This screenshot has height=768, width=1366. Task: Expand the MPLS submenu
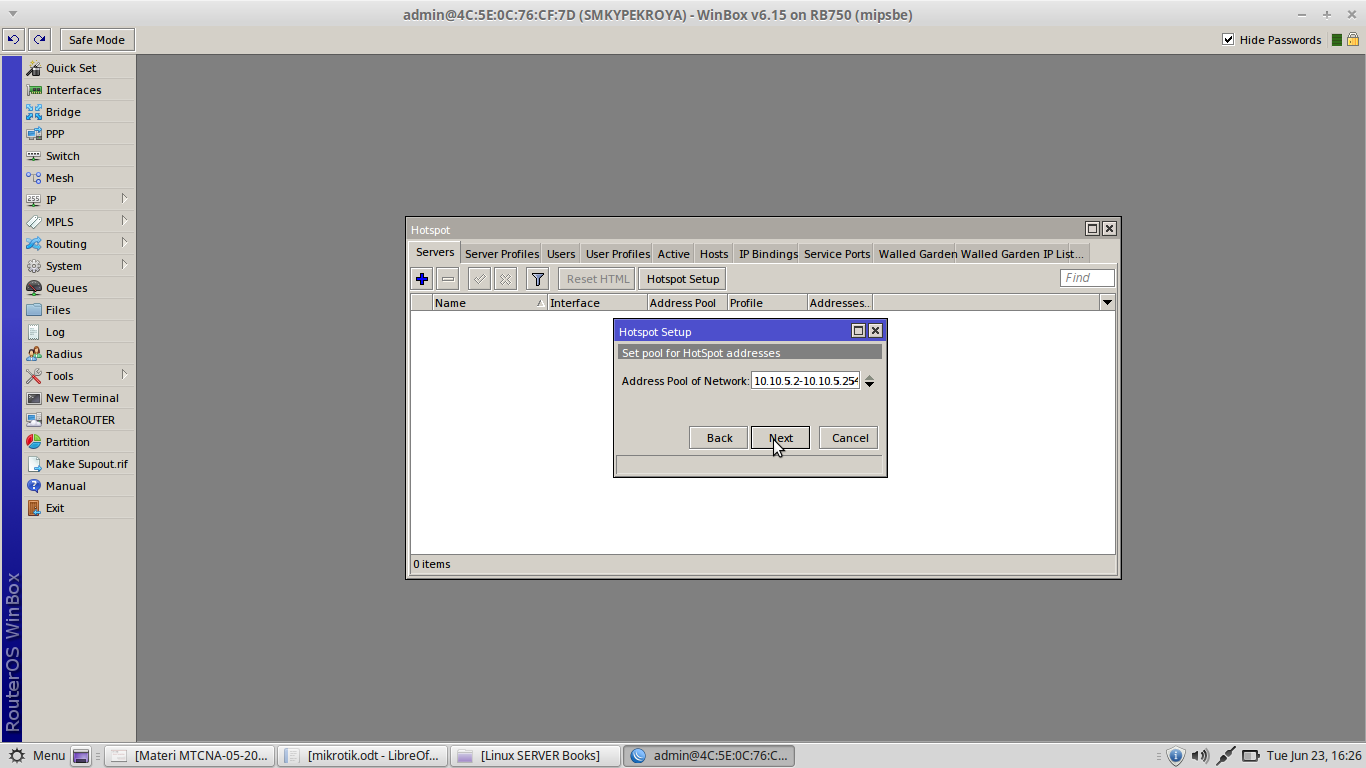(x=124, y=221)
